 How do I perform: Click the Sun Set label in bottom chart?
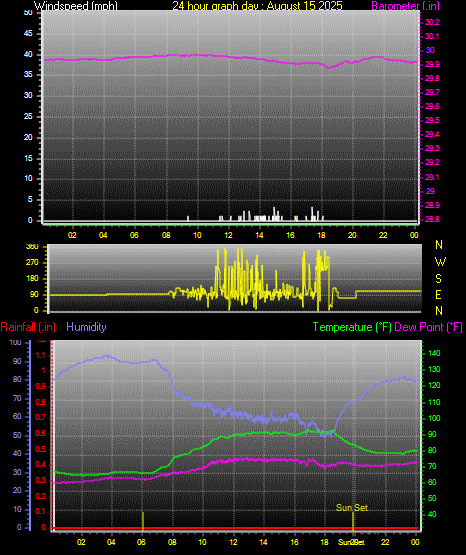[x=352, y=508]
